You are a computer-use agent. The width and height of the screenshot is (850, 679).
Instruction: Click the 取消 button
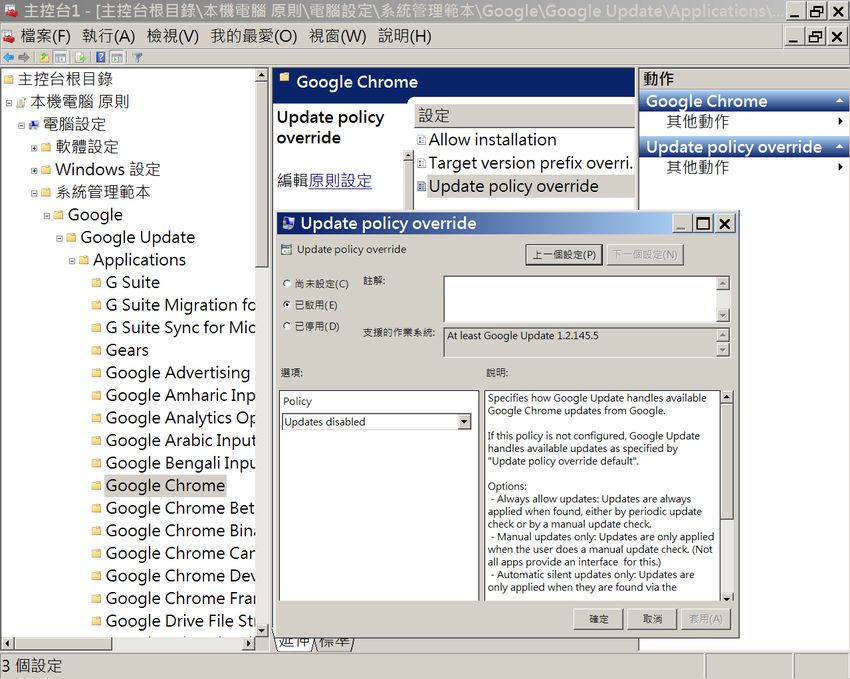652,619
